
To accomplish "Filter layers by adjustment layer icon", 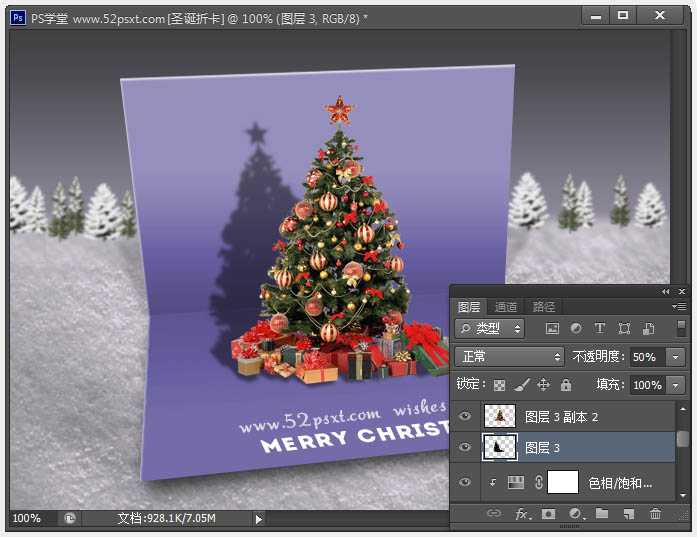I will pyautogui.click(x=576, y=329).
